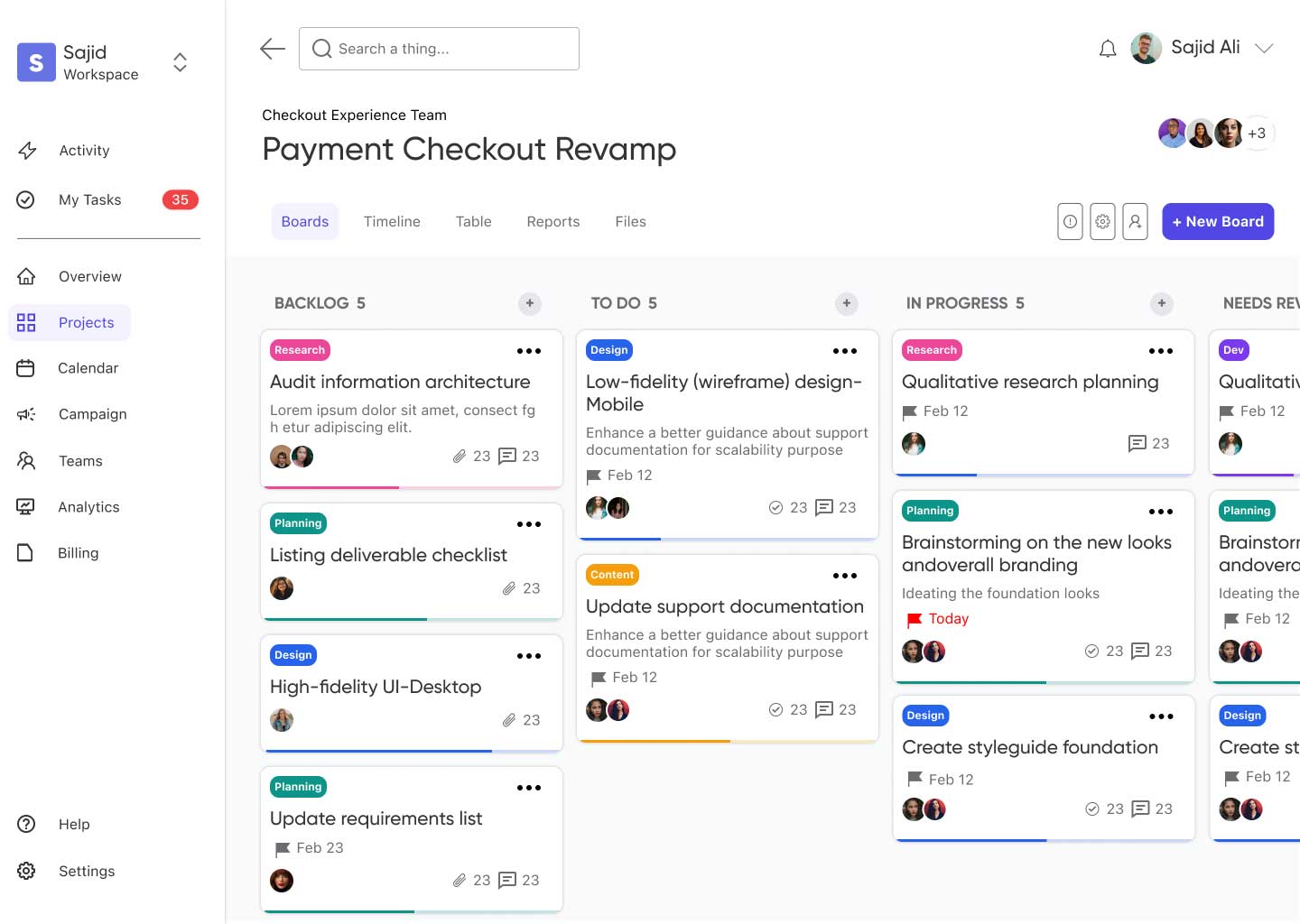Click comment icon on Qualitative research planning card
This screenshot has height=924, width=1300.
click(1137, 444)
